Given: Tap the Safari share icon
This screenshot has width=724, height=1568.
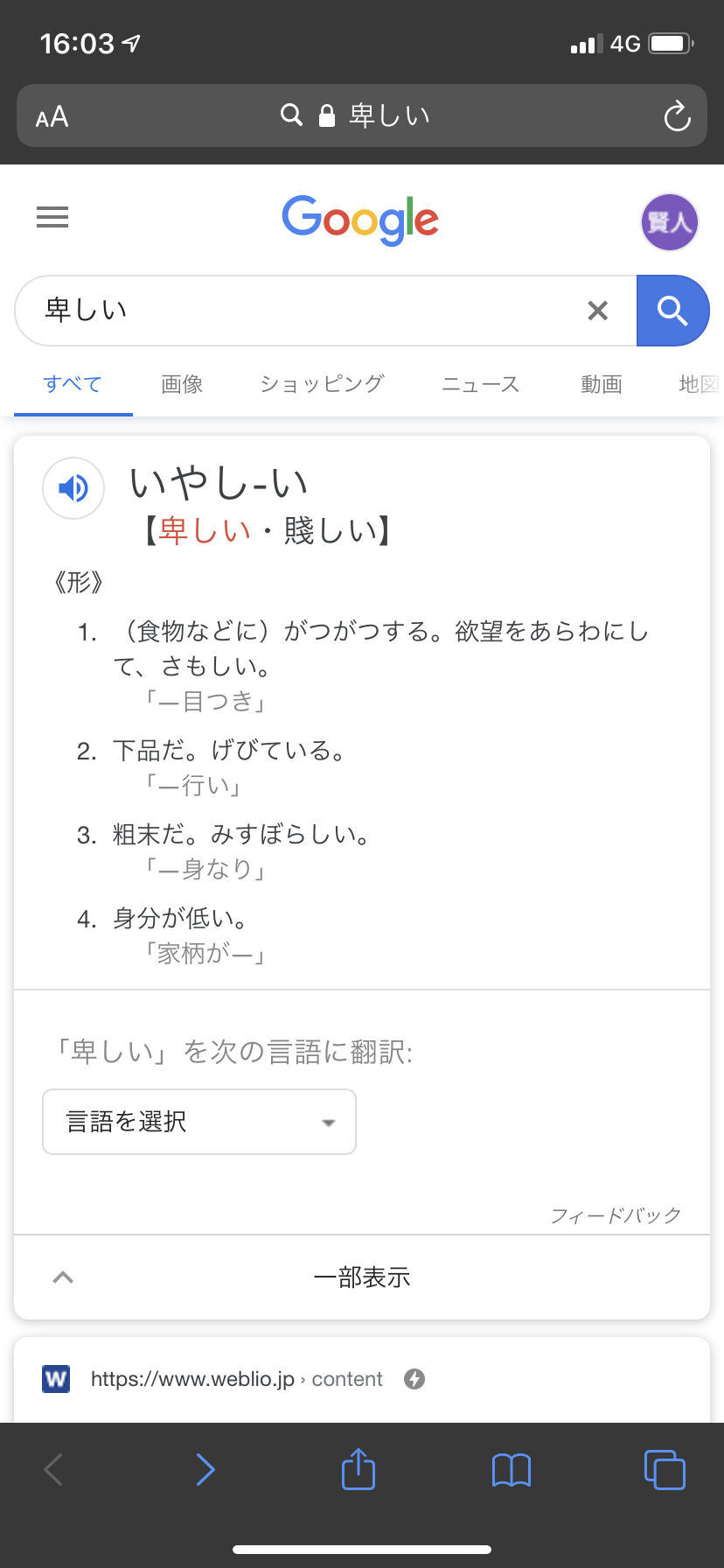Looking at the screenshot, I should (359, 1469).
